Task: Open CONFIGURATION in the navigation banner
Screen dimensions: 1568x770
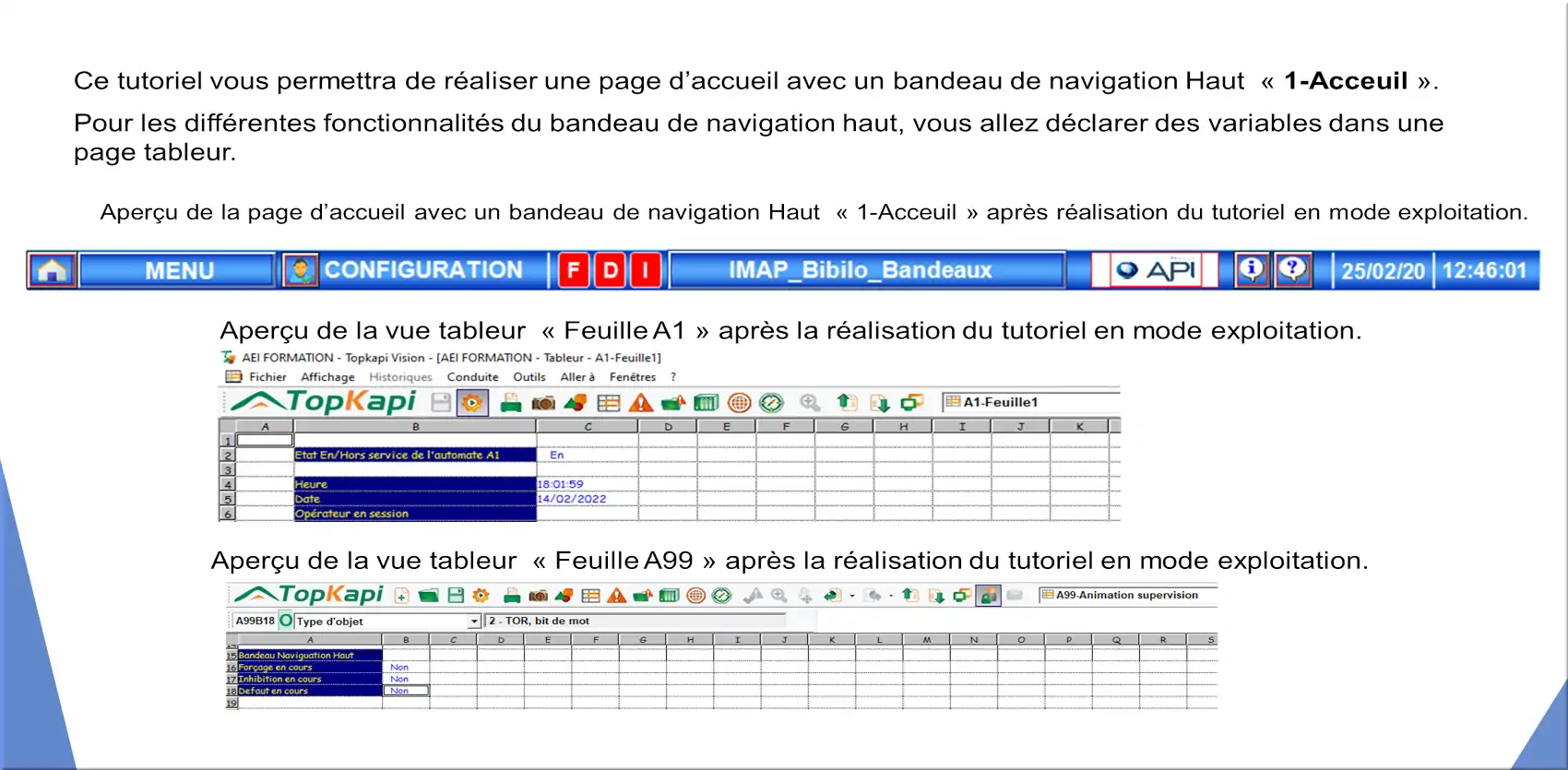Action: 422,270
